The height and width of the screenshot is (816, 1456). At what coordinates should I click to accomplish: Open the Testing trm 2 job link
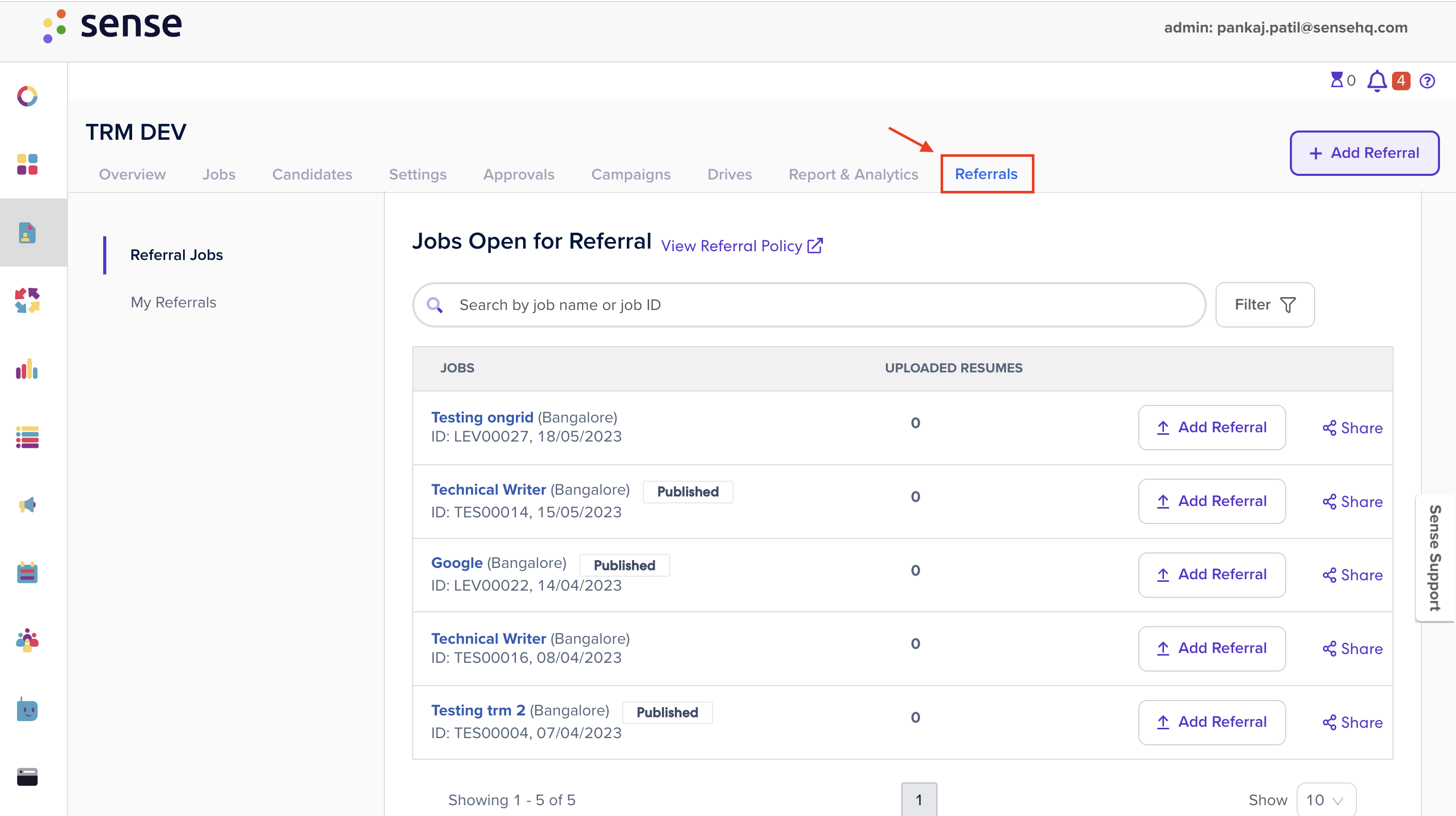point(478,710)
